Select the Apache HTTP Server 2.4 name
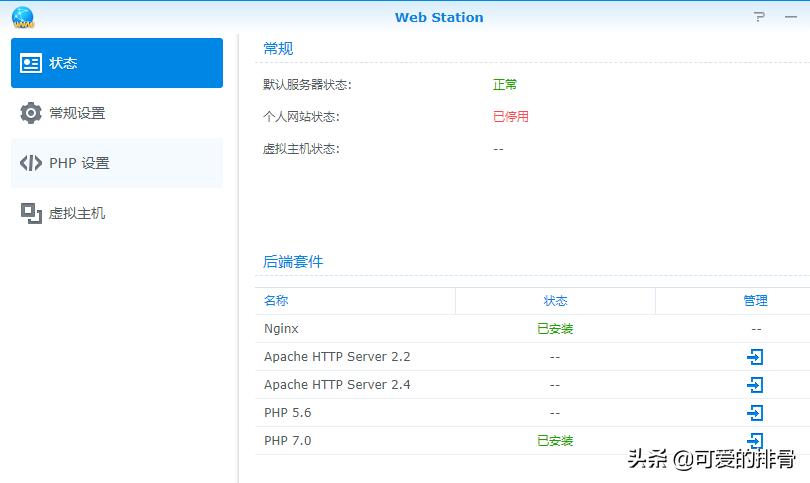810x483 pixels. click(337, 384)
